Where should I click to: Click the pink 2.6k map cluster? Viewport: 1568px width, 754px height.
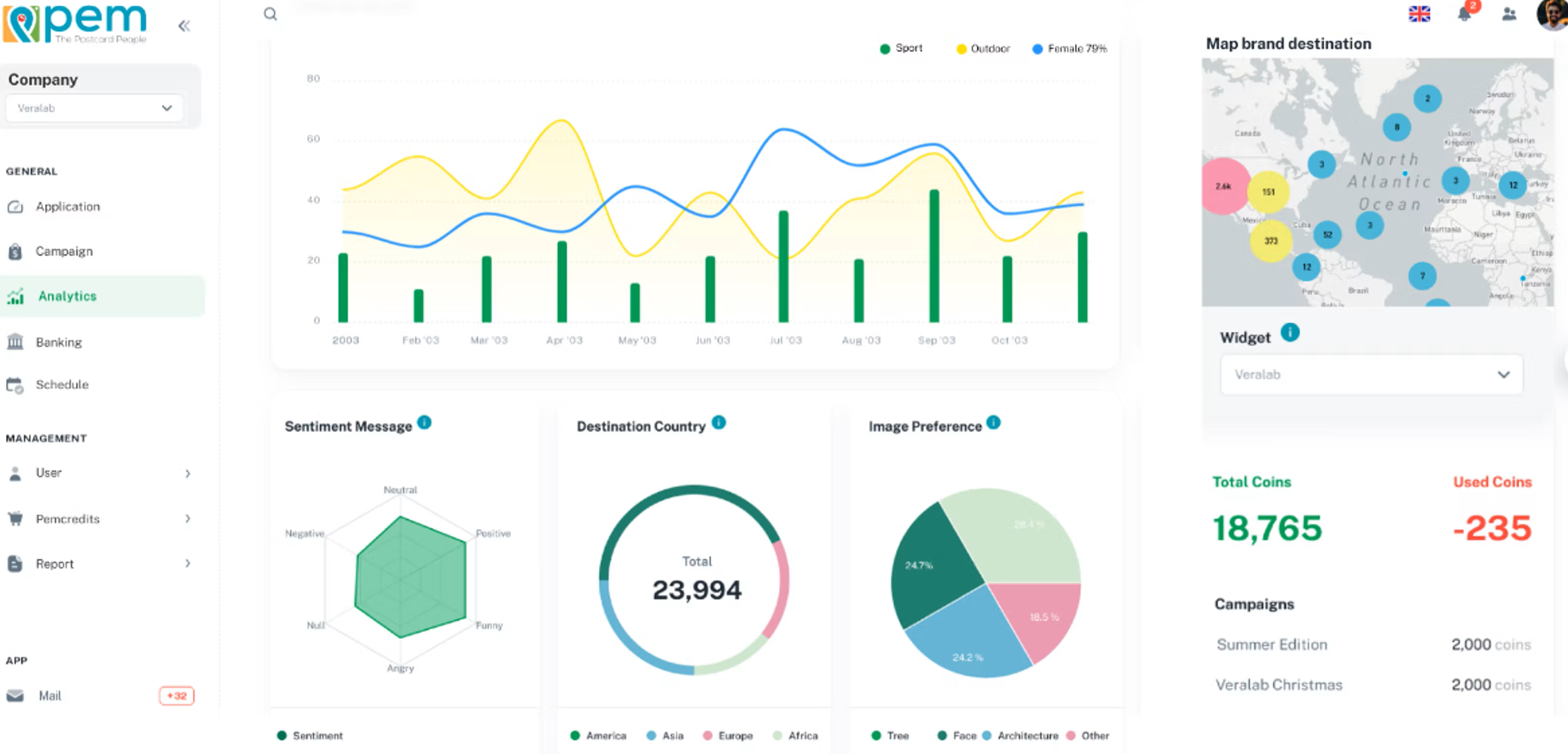[x=1223, y=186]
